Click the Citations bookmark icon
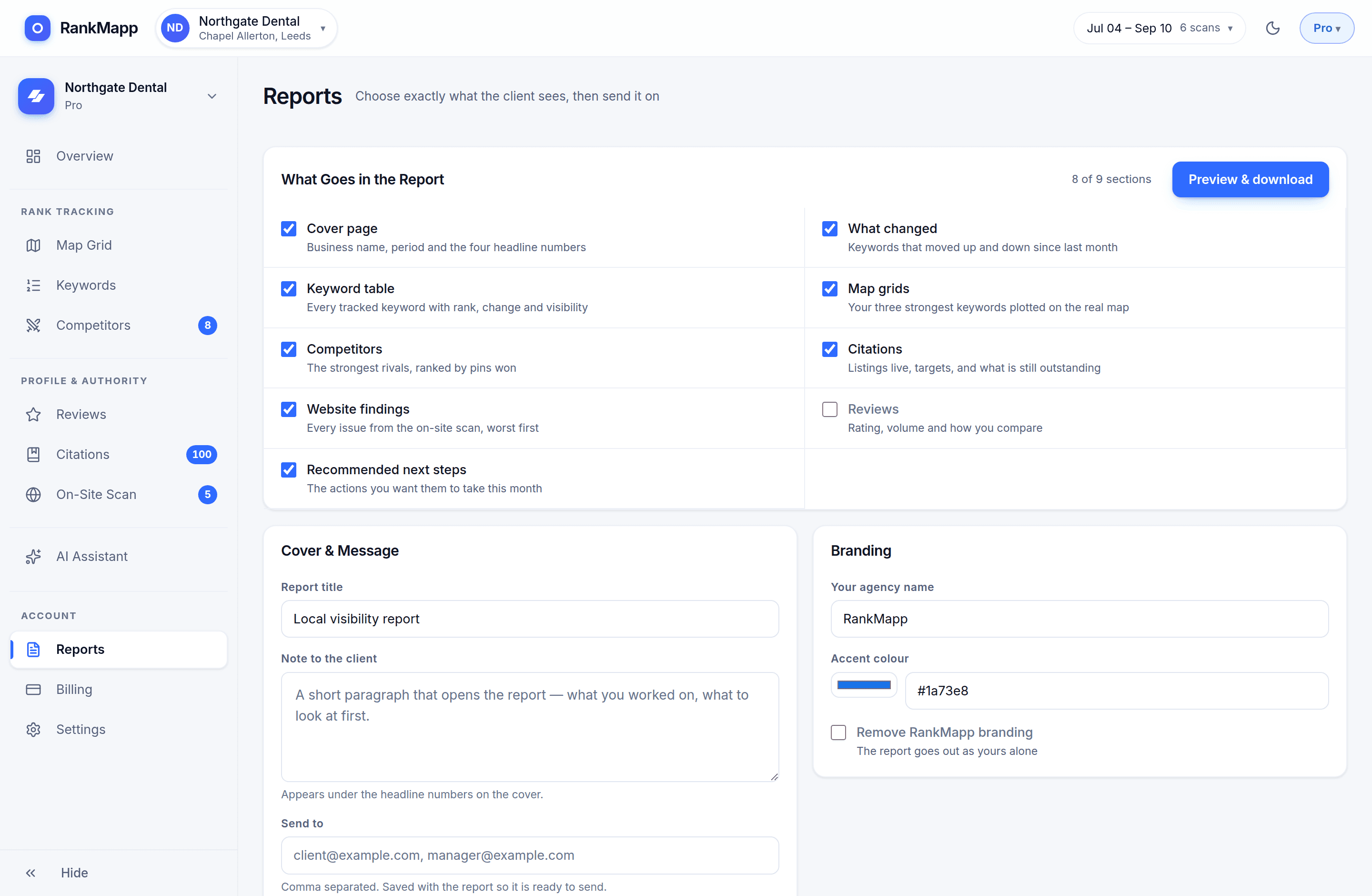This screenshot has width=1372, height=896. tap(33, 454)
